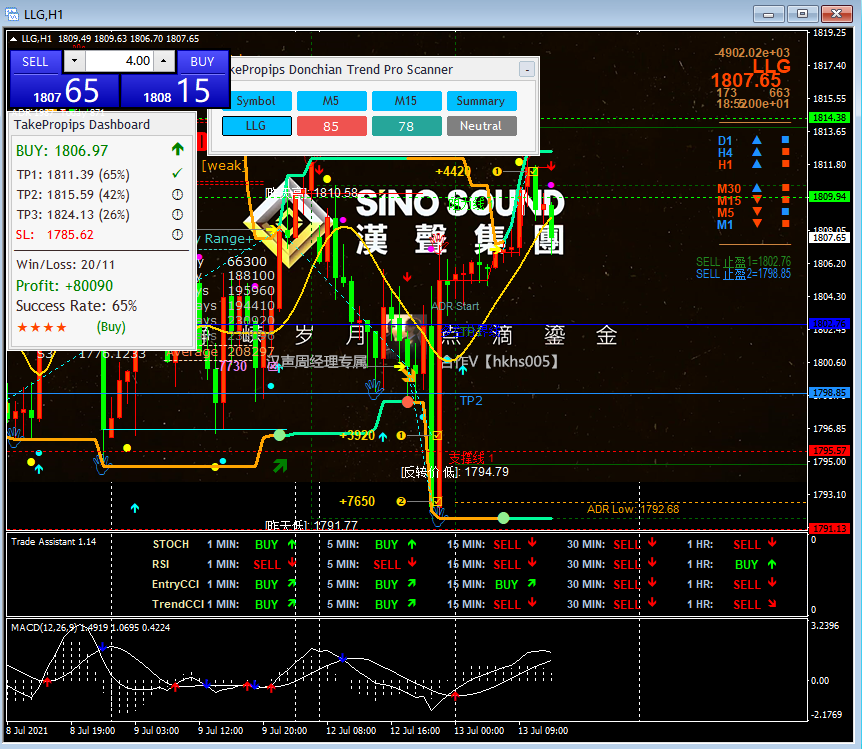The height and width of the screenshot is (749, 862).
Task: Click the Win/Loss: 20/11 text
Action: 65,265
